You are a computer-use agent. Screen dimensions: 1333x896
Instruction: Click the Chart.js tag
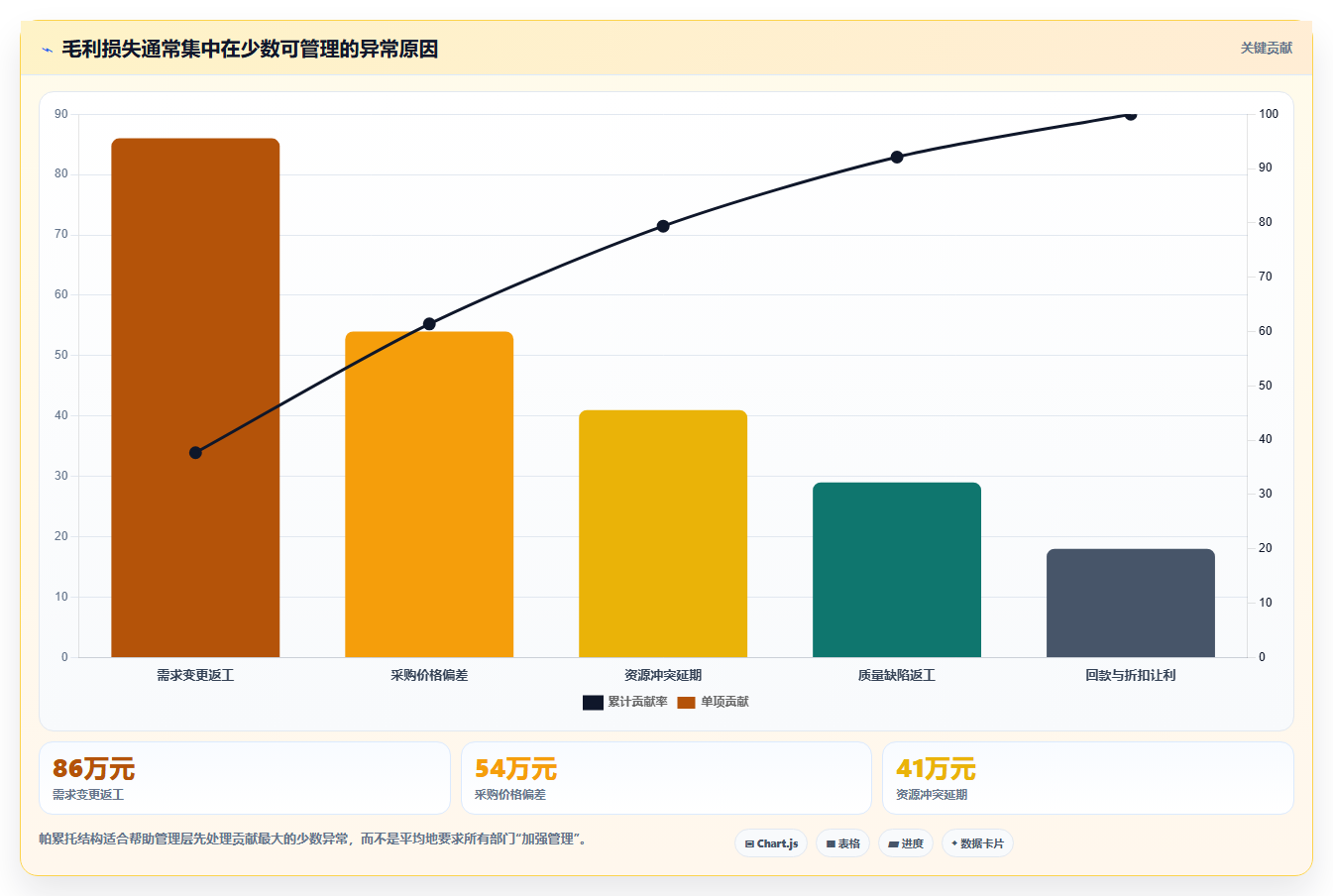(771, 843)
